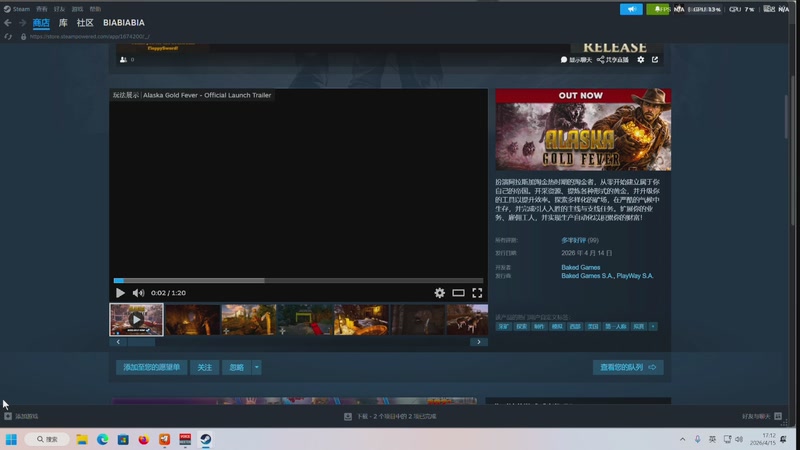The image size is (800, 450).
Task: Open the 查看 view menu
Action: point(41,9)
